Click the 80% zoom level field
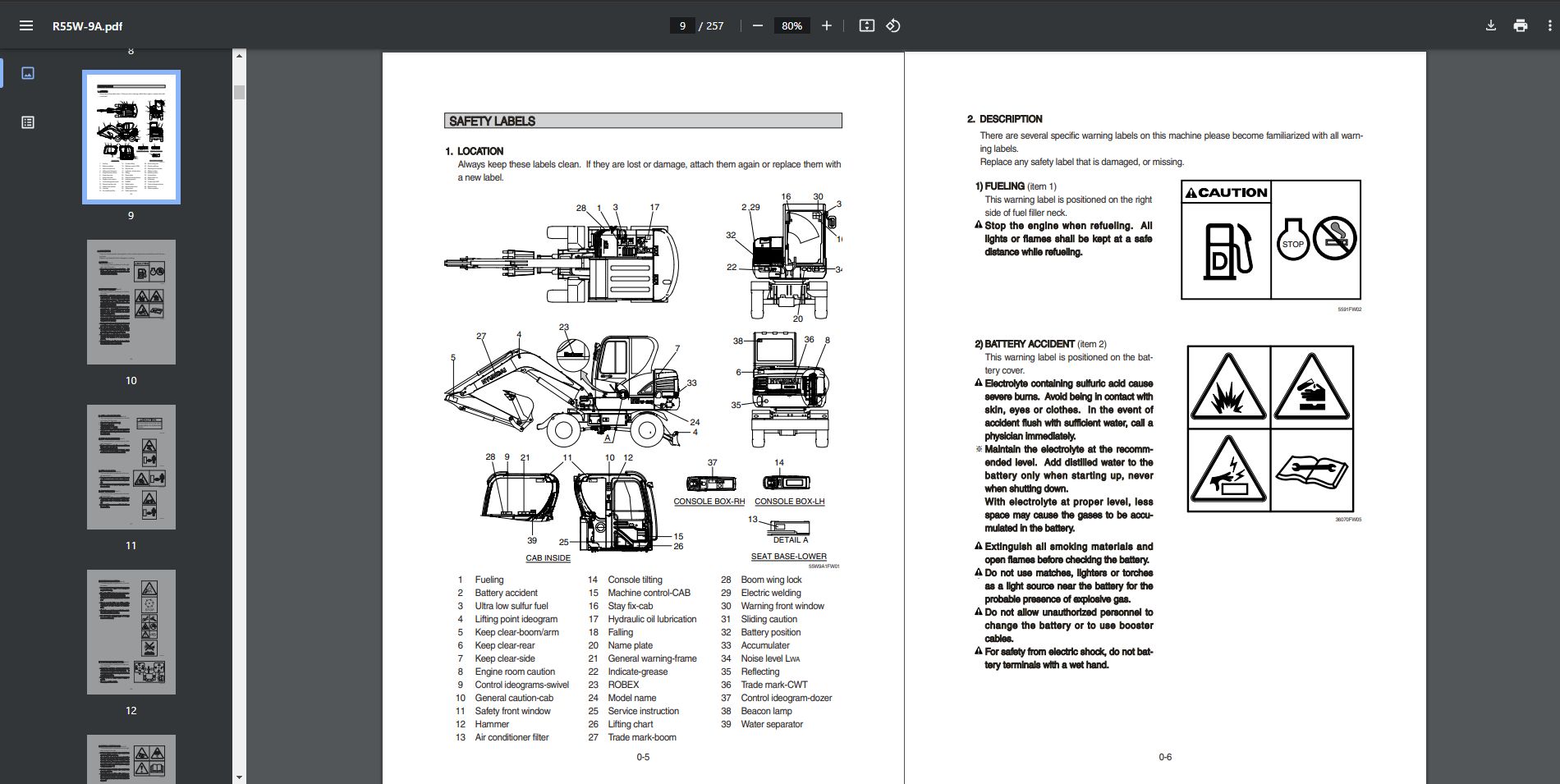1560x784 pixels. (x=791, y=25)
